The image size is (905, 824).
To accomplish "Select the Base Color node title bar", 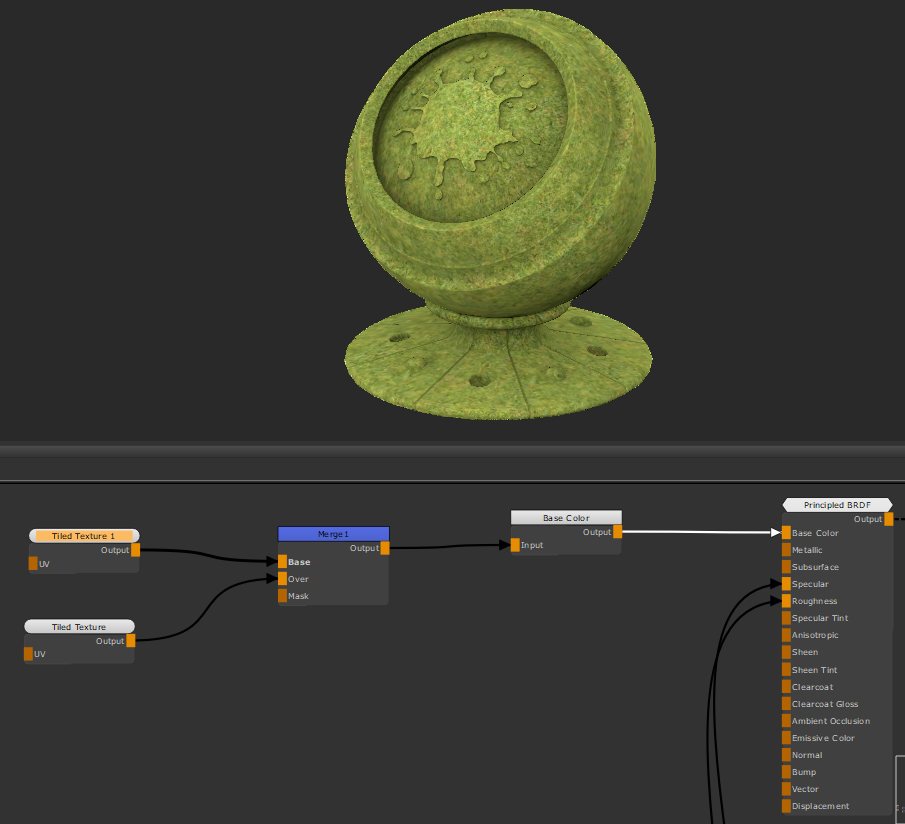I will pos(566,518).
